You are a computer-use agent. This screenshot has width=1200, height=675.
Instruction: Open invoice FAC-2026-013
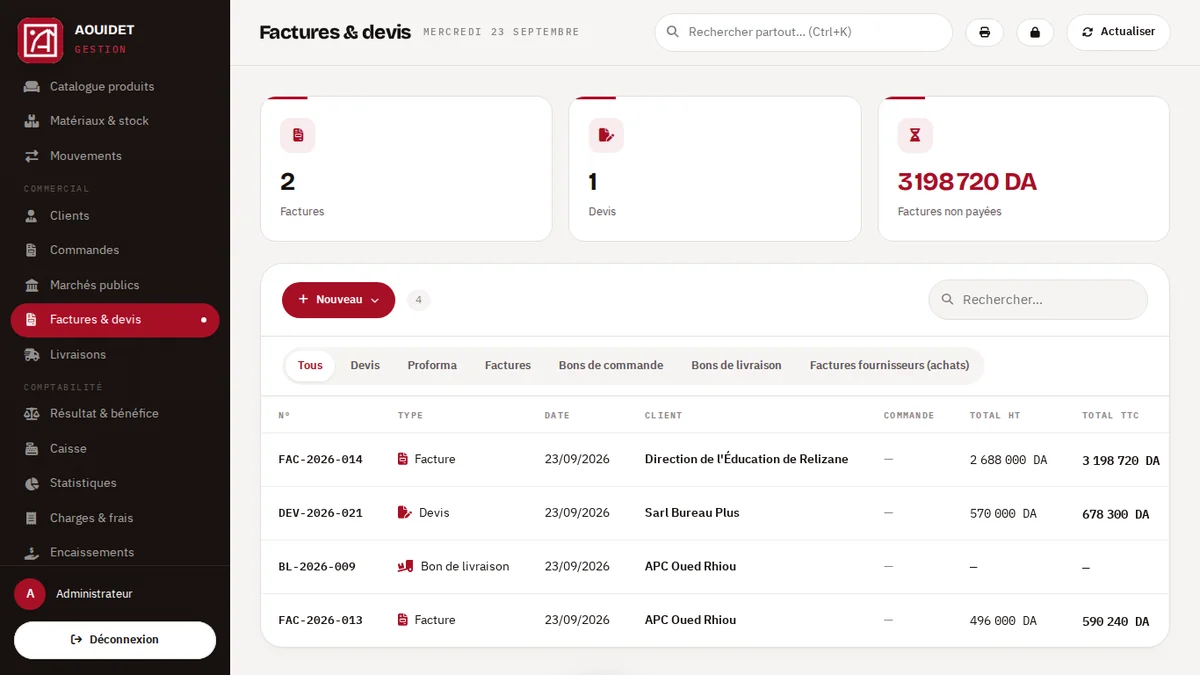pos(320,620)
